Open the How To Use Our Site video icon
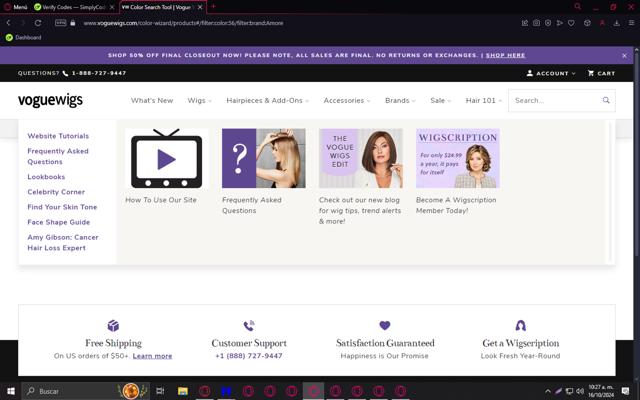Viewport: 640px width, 400px height. click(x=167, y=158)
